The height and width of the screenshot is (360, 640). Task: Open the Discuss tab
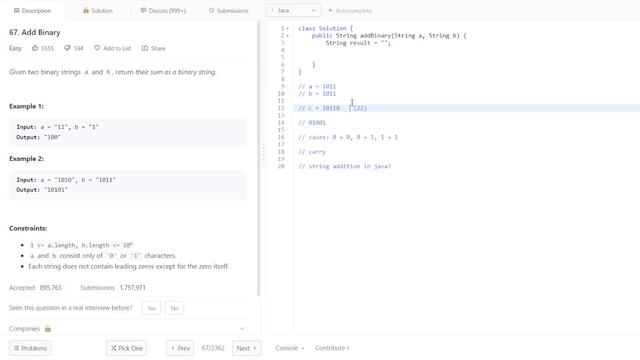click(x=163, y=11)
